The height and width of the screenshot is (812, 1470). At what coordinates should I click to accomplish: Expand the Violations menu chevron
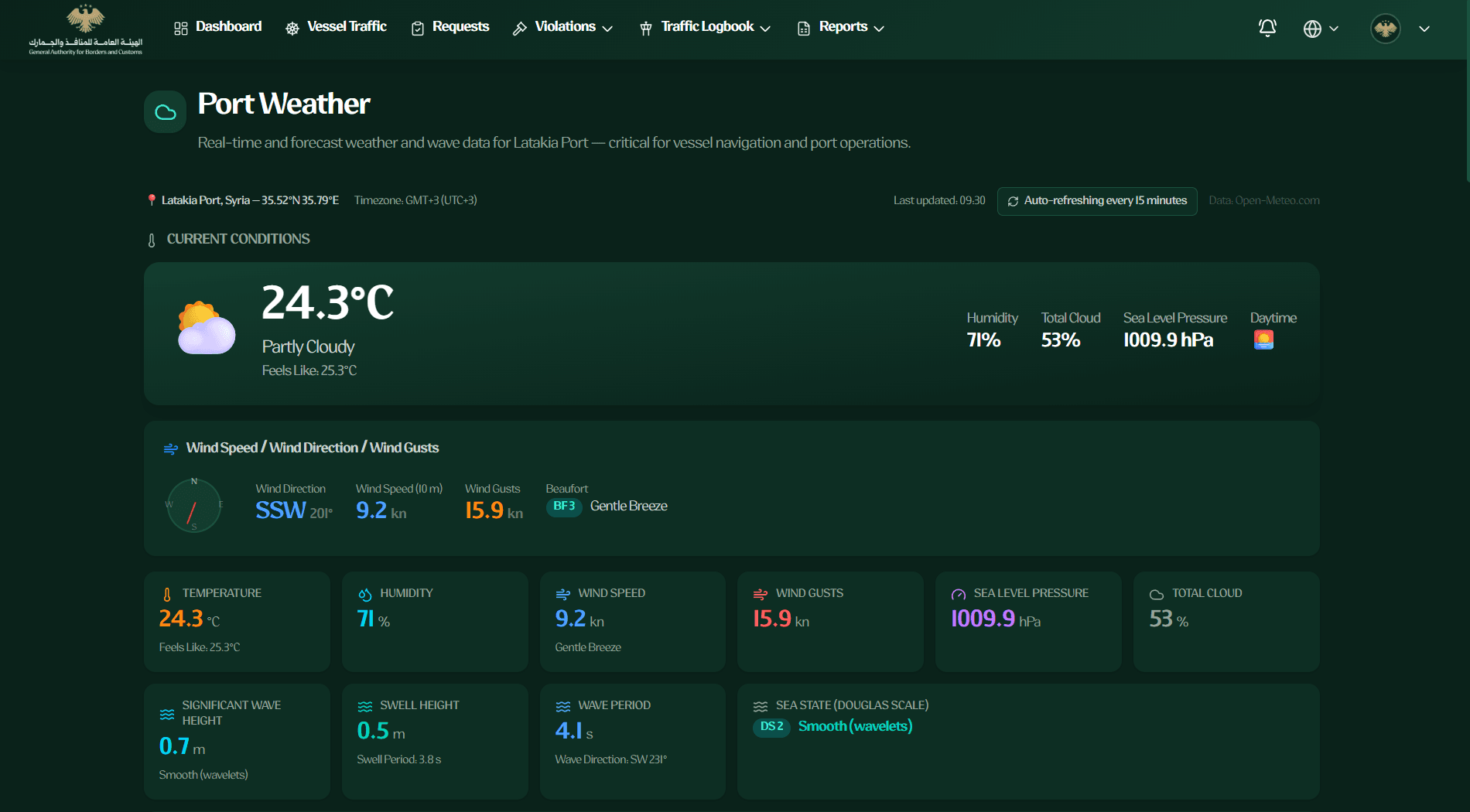click(x=607, y=29)
